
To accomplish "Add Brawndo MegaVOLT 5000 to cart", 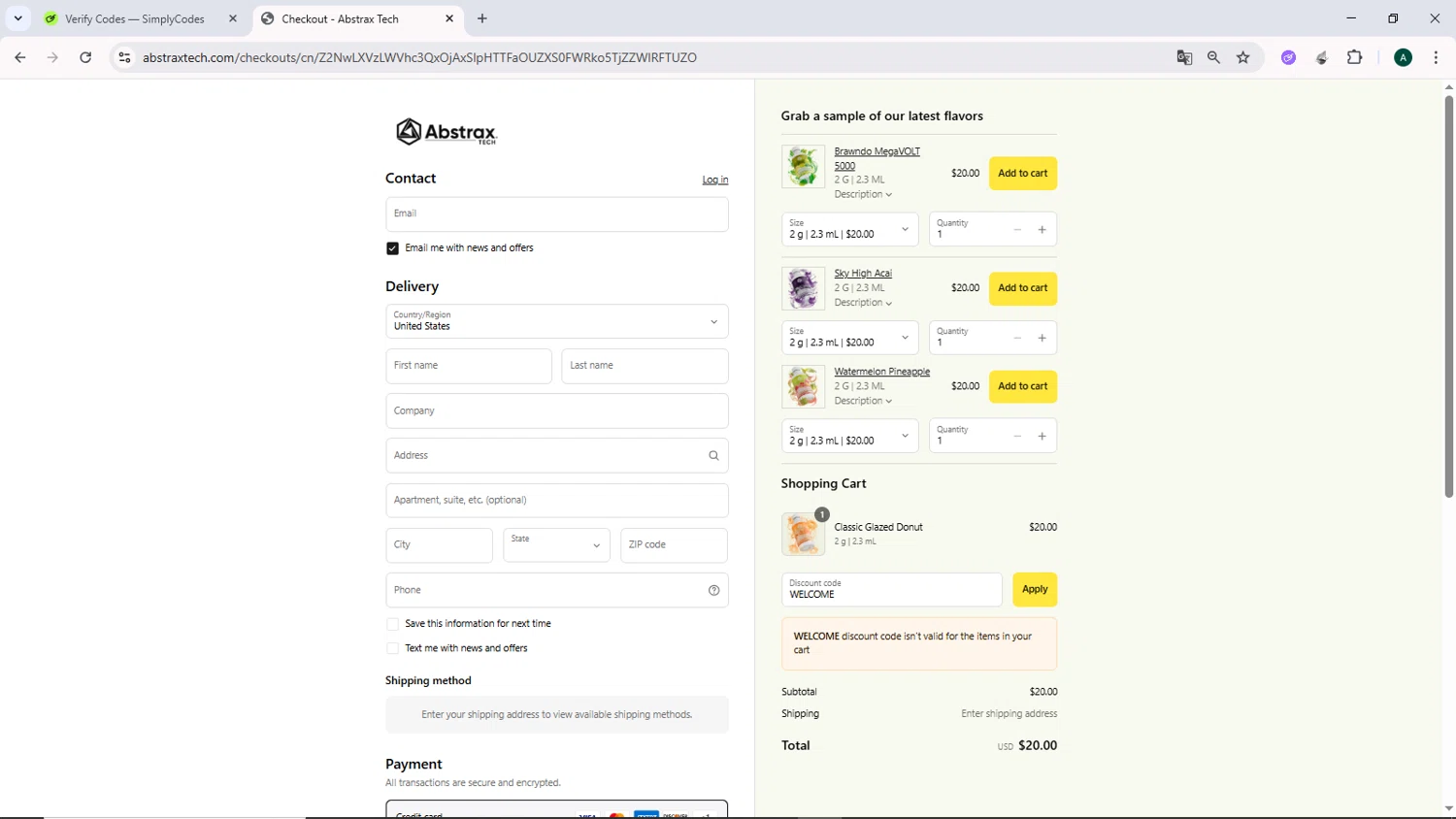I will point(1023,174).
